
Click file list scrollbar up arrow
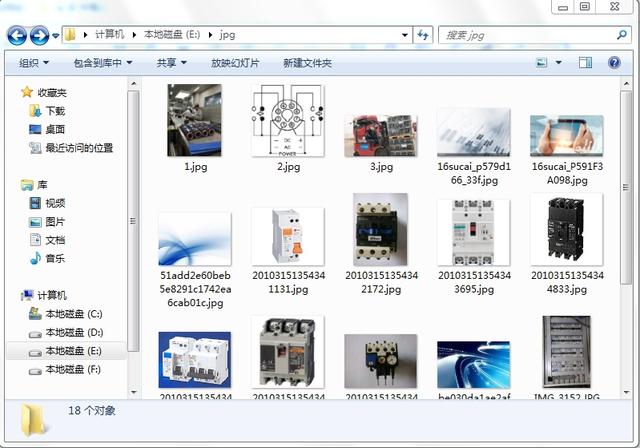point(626,84)
